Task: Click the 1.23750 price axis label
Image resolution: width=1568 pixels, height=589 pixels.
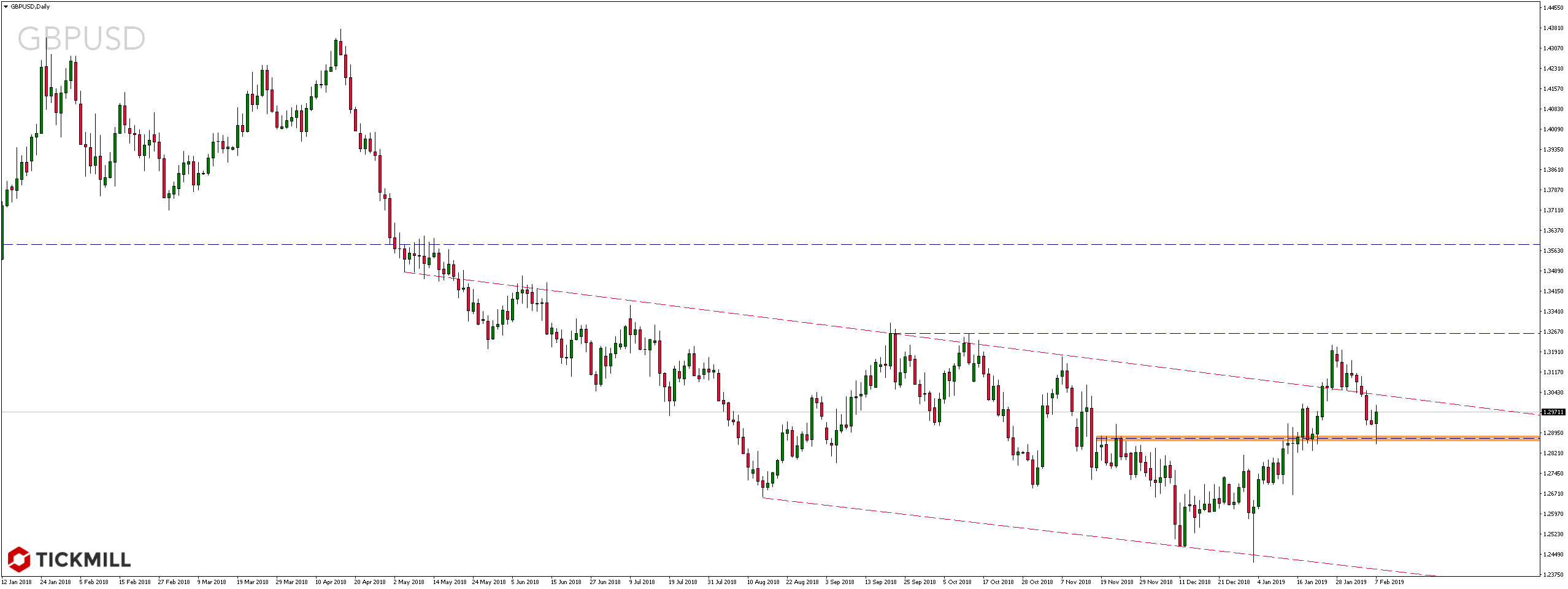Action: (1553, 574)
